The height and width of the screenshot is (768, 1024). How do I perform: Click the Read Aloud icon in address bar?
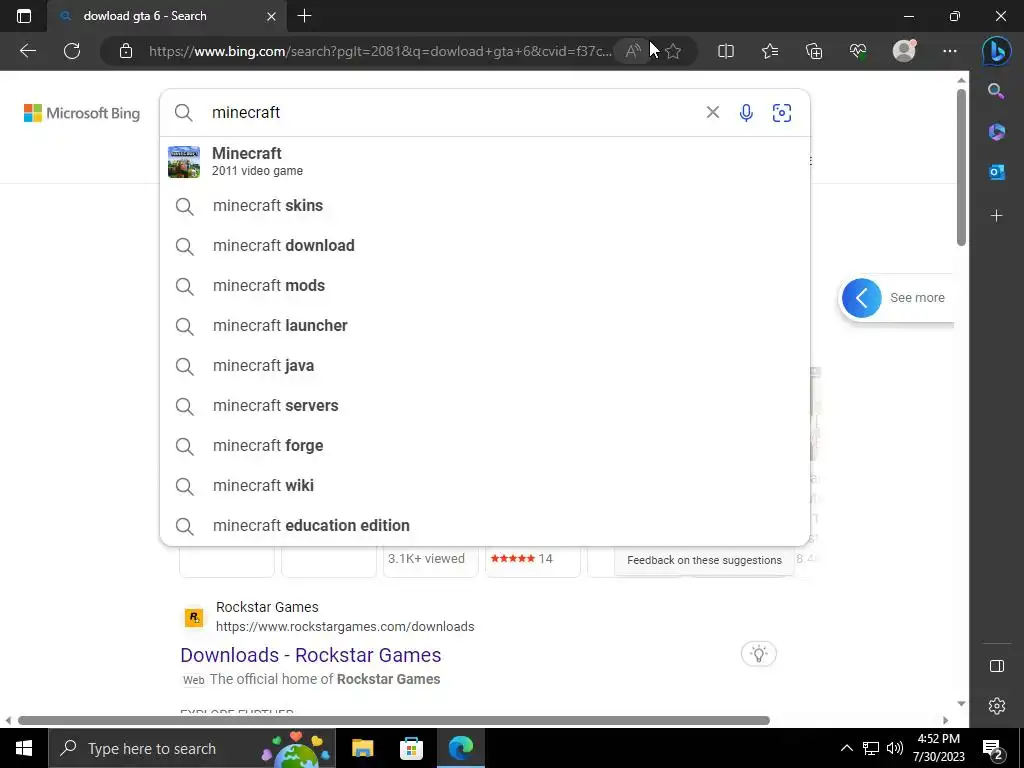633,51
